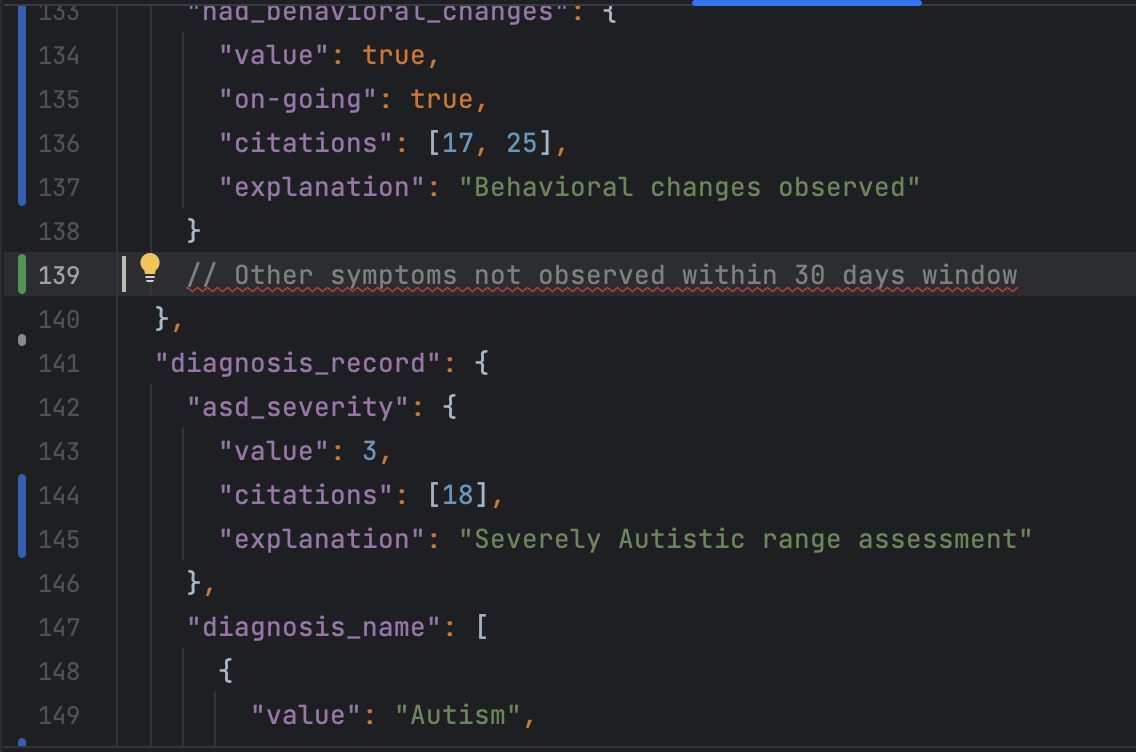The image size is (1136, 752).
Task: Click the "Behavioral changes observed" string
Action: 696,187
